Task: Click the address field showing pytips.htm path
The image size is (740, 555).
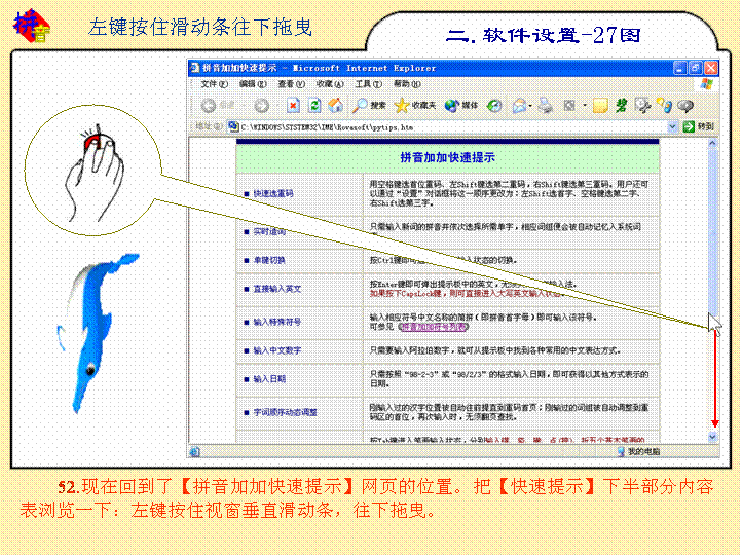Action: (x=453, y=126)
